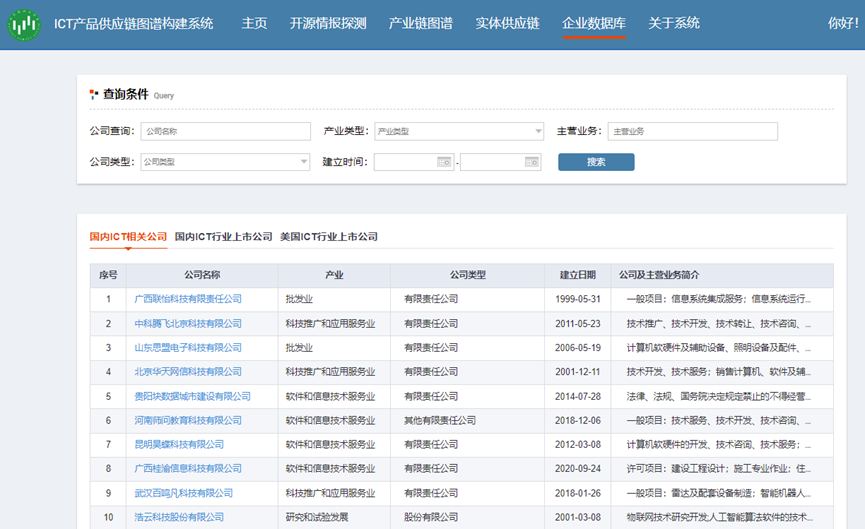Viewport: 865px width, 529px height.
Task: Open 关于系统 navigation item
Action: (x=674, y=23)
